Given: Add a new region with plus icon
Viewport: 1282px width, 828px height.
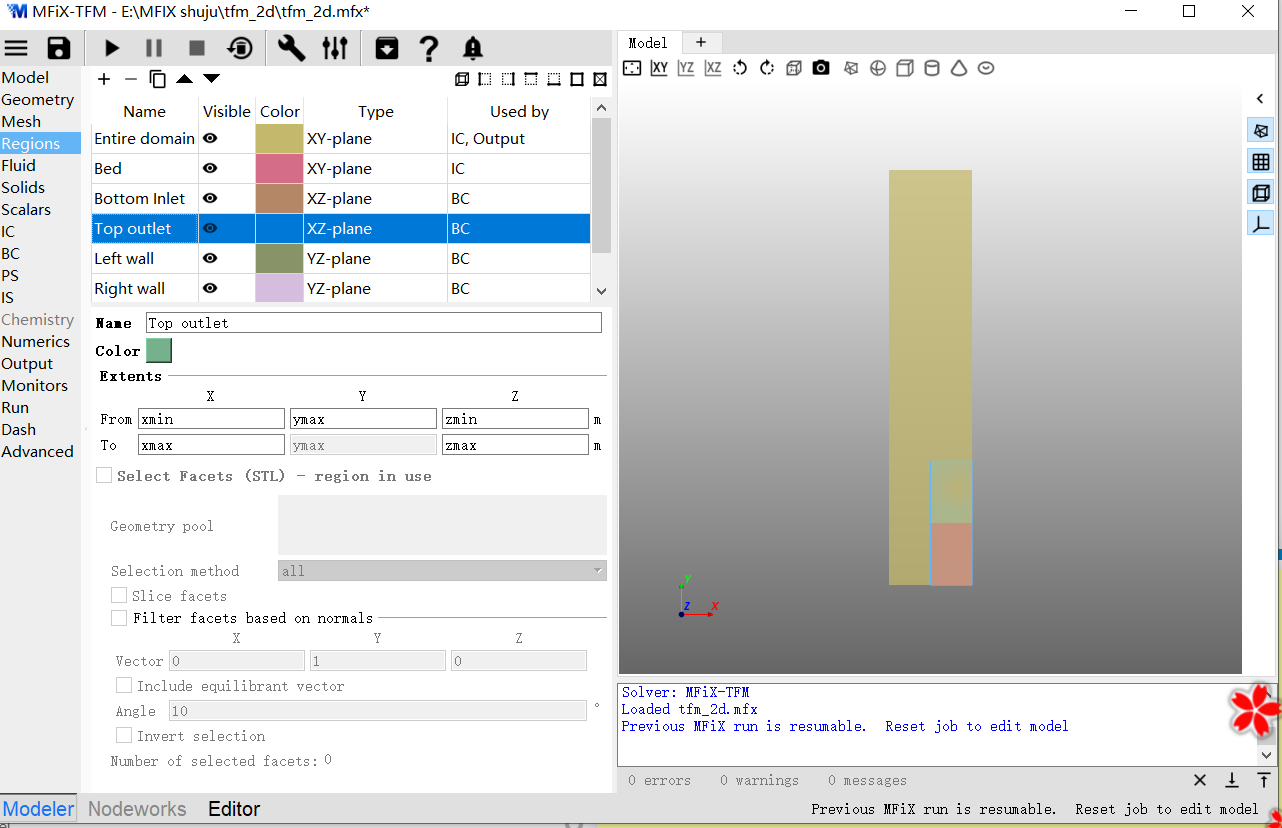Looking at the screenshot, I should (x=104, y=79).
